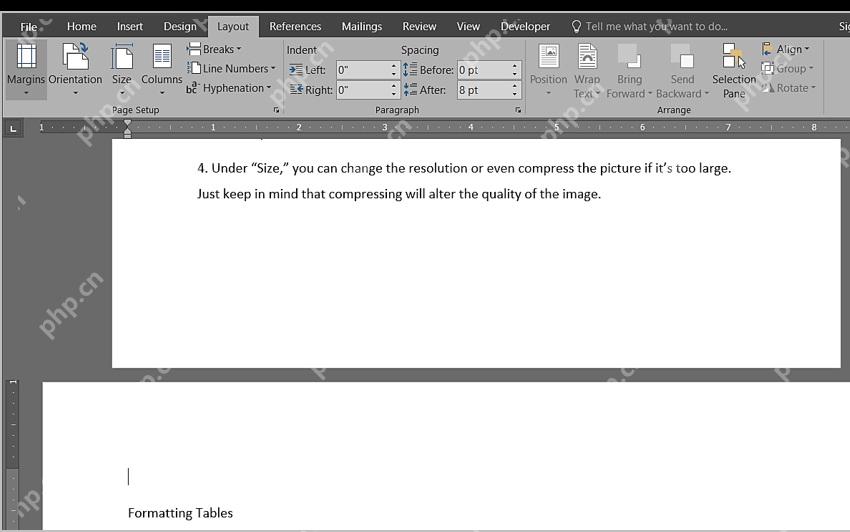Click the tab selector at ruler corner

point(13,129)
